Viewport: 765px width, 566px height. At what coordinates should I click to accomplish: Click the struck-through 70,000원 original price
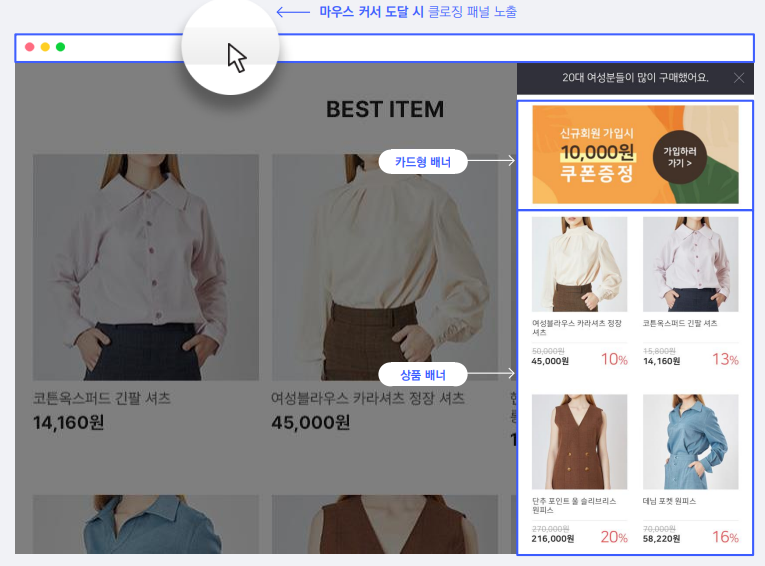tap(659, 528)
